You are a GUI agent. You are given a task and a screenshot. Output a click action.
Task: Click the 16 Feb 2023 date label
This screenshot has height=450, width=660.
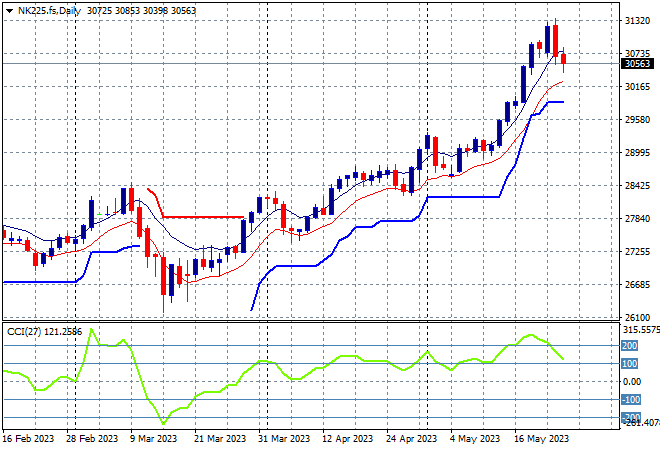(28, 439)
